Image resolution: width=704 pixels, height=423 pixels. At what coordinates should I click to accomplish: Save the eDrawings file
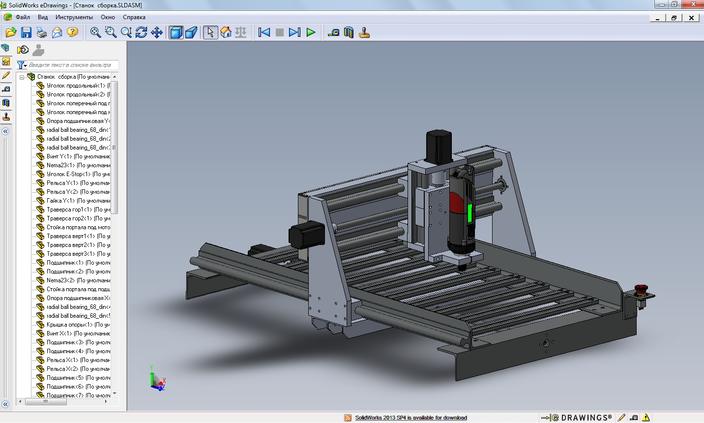coord(26,32)
